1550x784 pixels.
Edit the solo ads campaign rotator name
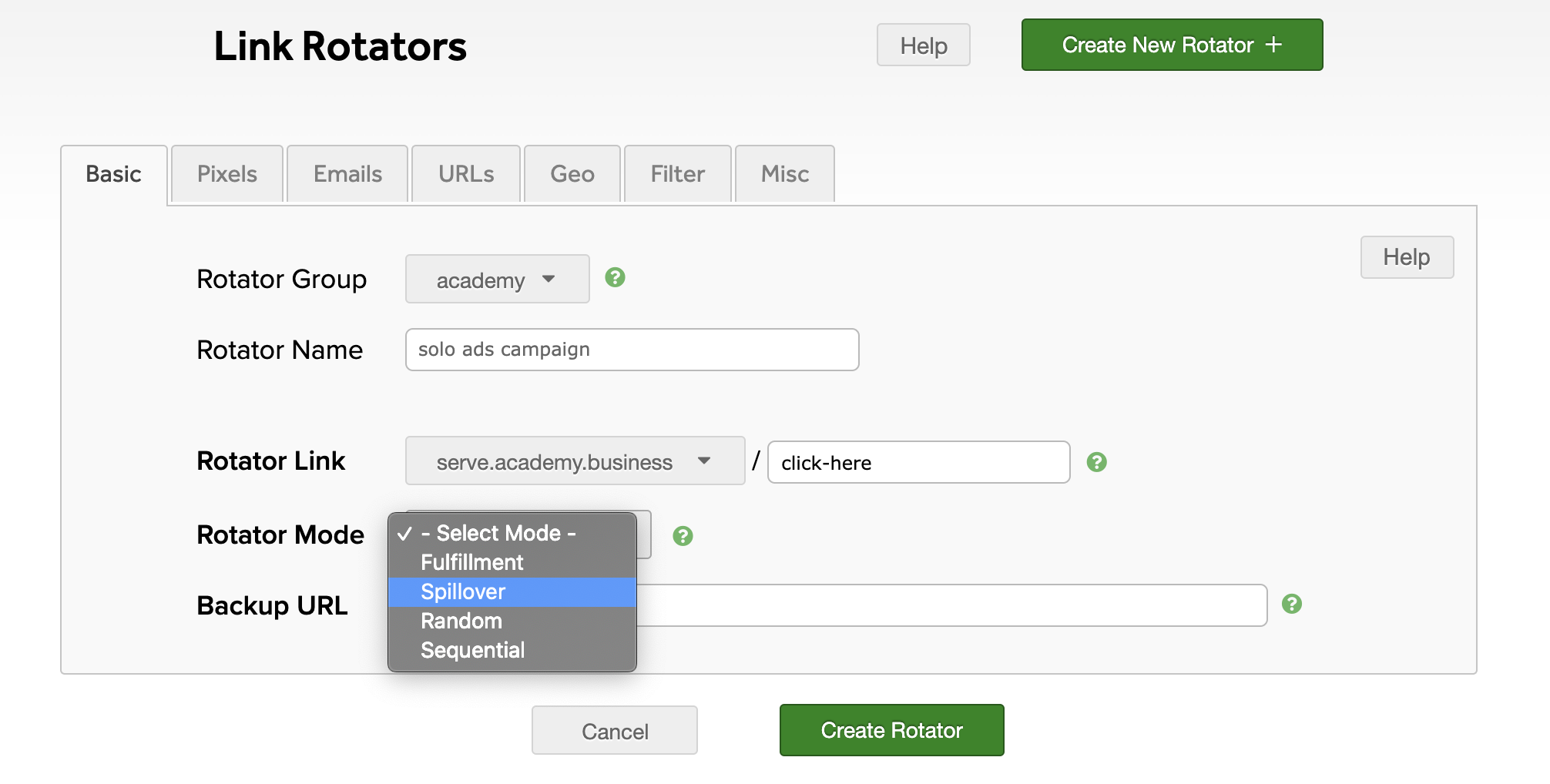pos(632,349)
